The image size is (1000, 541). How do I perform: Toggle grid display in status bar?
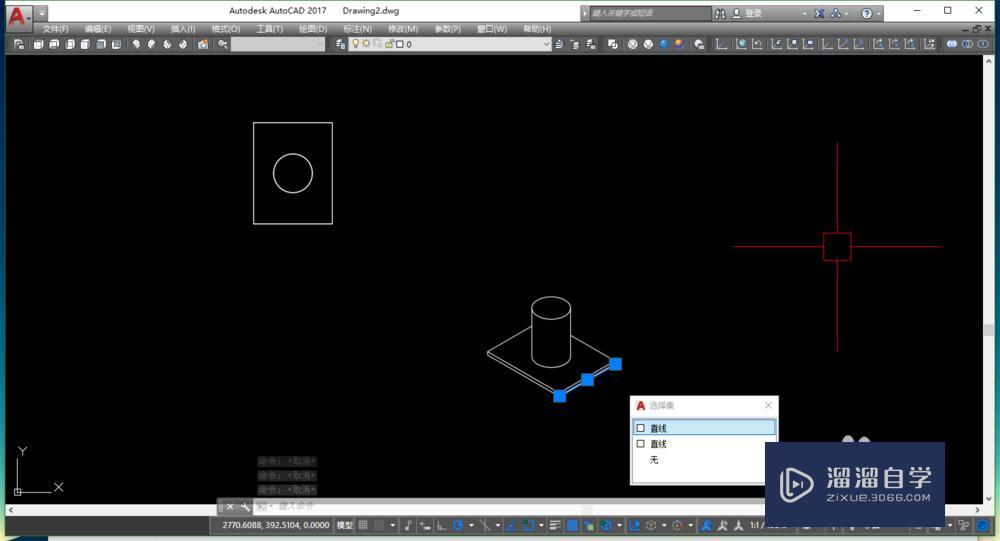coord(363,525)
